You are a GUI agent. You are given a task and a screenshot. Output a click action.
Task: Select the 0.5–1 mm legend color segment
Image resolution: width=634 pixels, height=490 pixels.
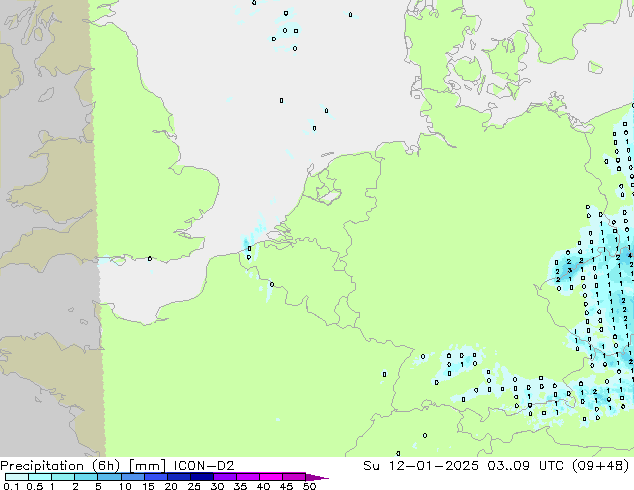pos(40,477)
